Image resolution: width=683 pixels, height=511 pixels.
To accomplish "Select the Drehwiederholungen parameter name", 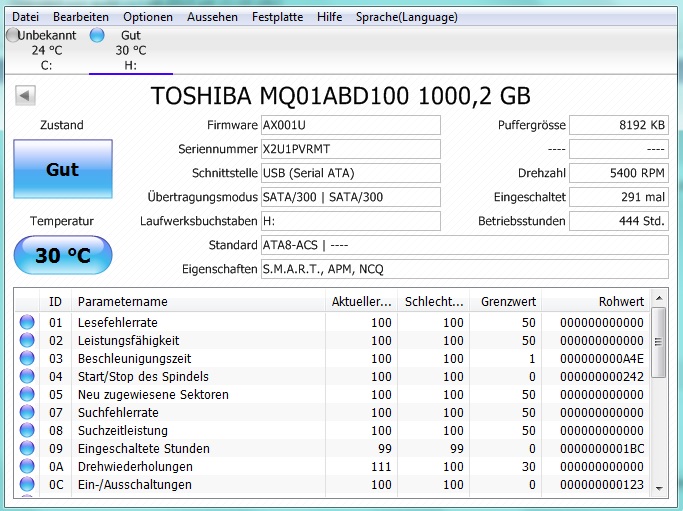I will (135, 467).
